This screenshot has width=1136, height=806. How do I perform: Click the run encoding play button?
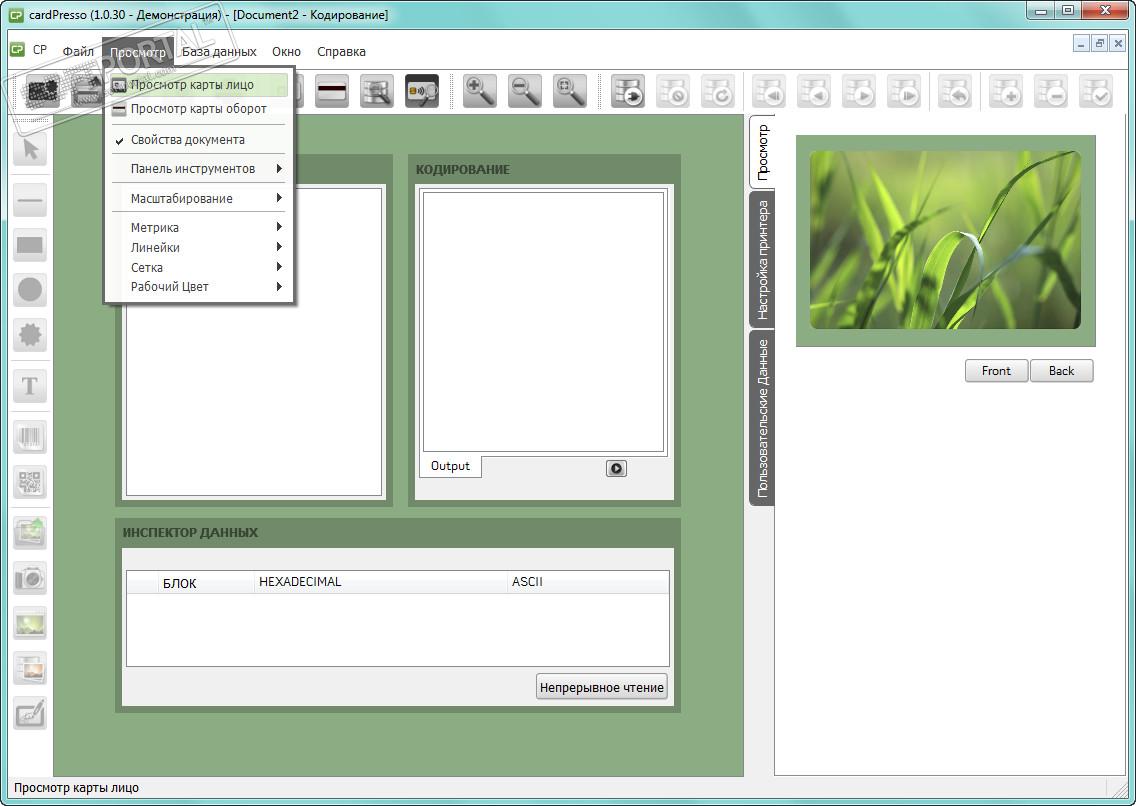[617, 469]
